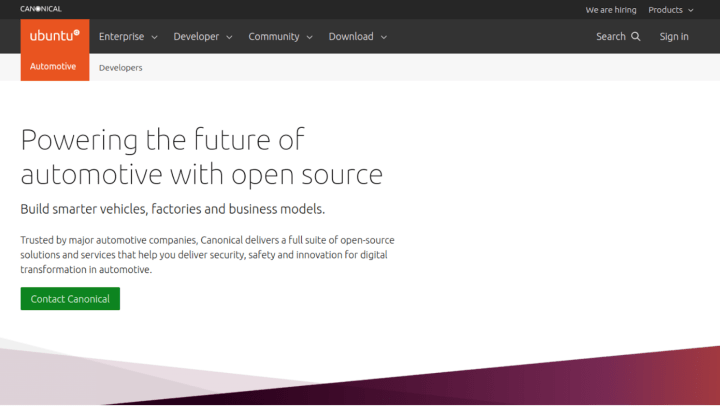Screen dimensions: 720x414
Task: Select the Automotive tab
Action: click(x=55, y=67)
